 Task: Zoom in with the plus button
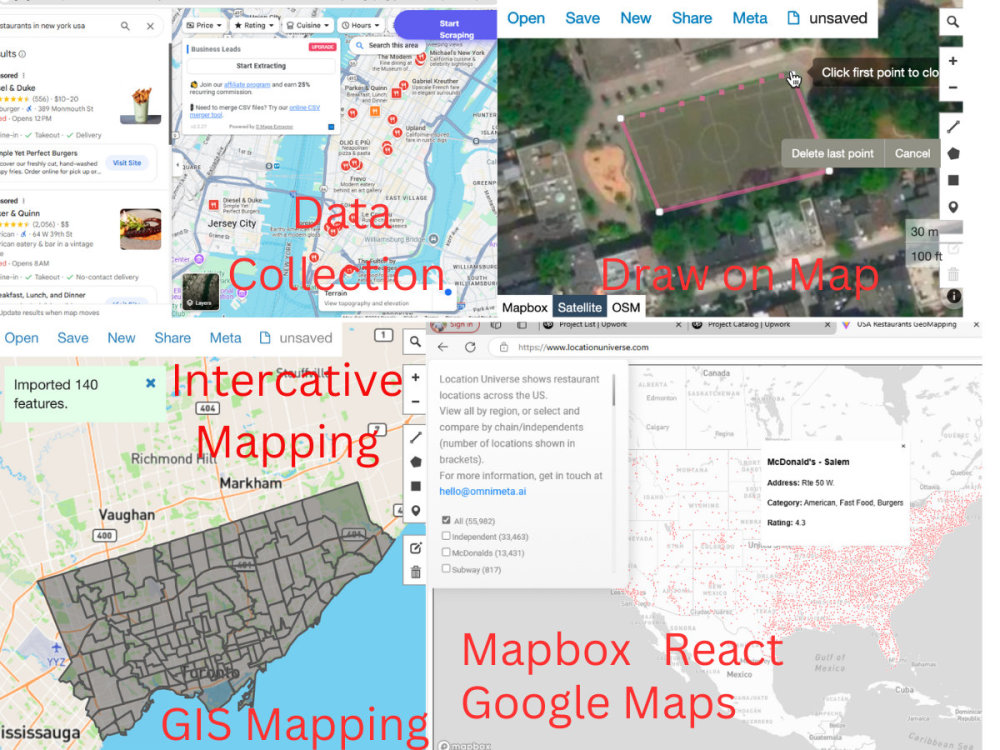tap(953, 61)
